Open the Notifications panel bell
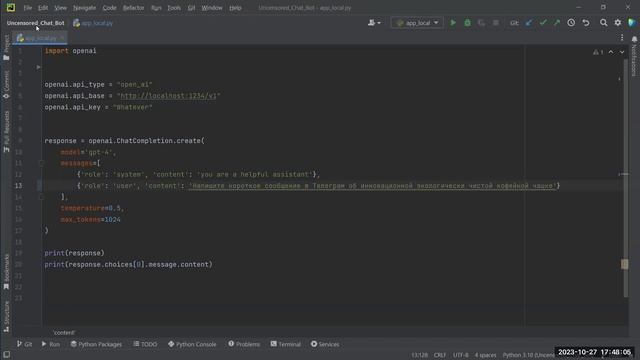The width and height of the screenshot is (640, 360). [x=634, y=39]
